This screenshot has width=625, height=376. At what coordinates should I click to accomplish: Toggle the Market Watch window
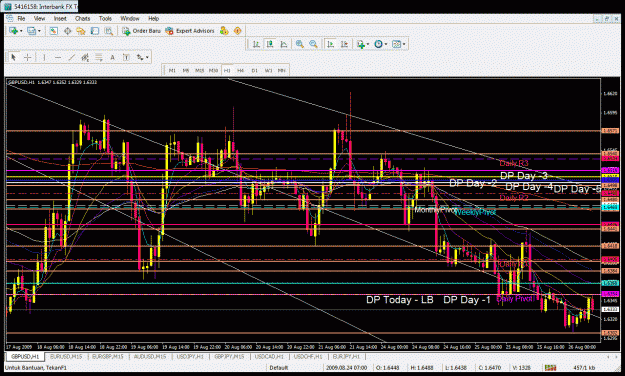point(53,31)
